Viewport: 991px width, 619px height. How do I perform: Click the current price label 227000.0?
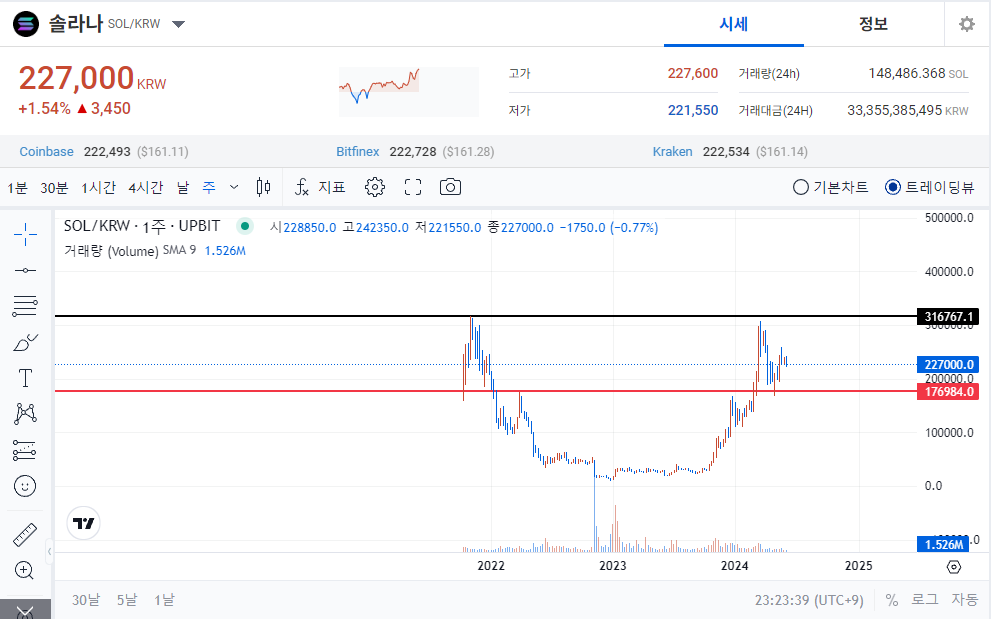(x=947, y=365)
